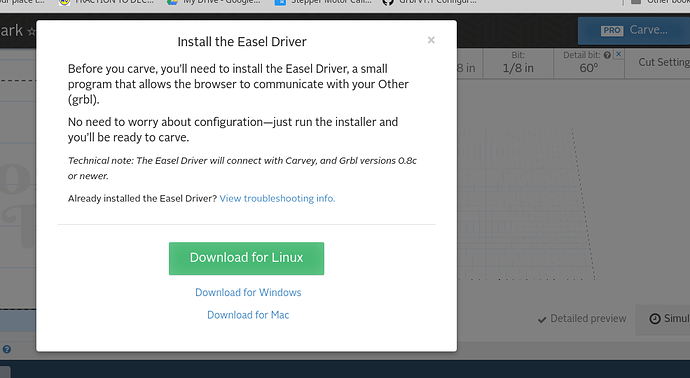Click the Detail bit help icon
The image size is (690, 378).
607,55
